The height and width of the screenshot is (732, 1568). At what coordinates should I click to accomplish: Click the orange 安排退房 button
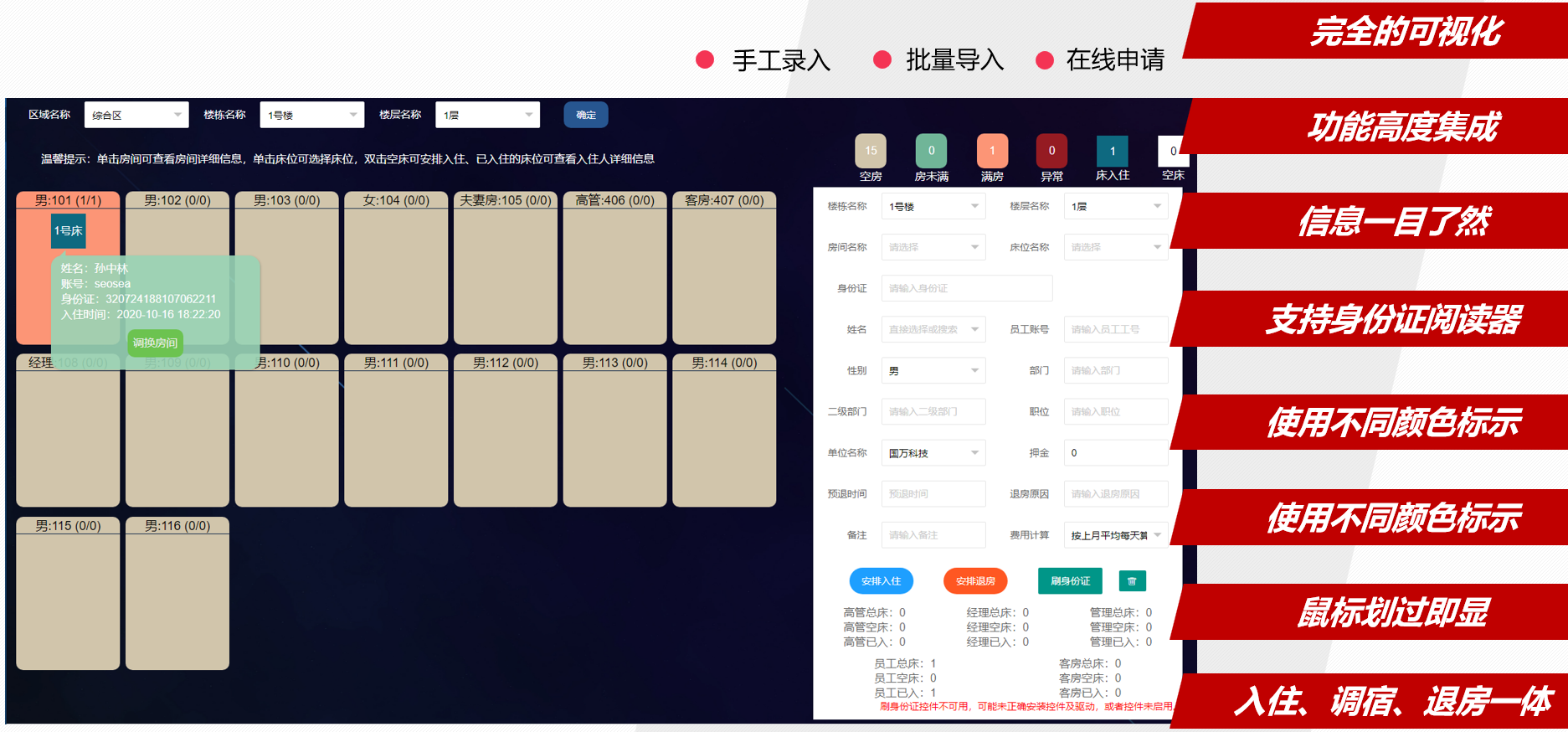(975, 581)
